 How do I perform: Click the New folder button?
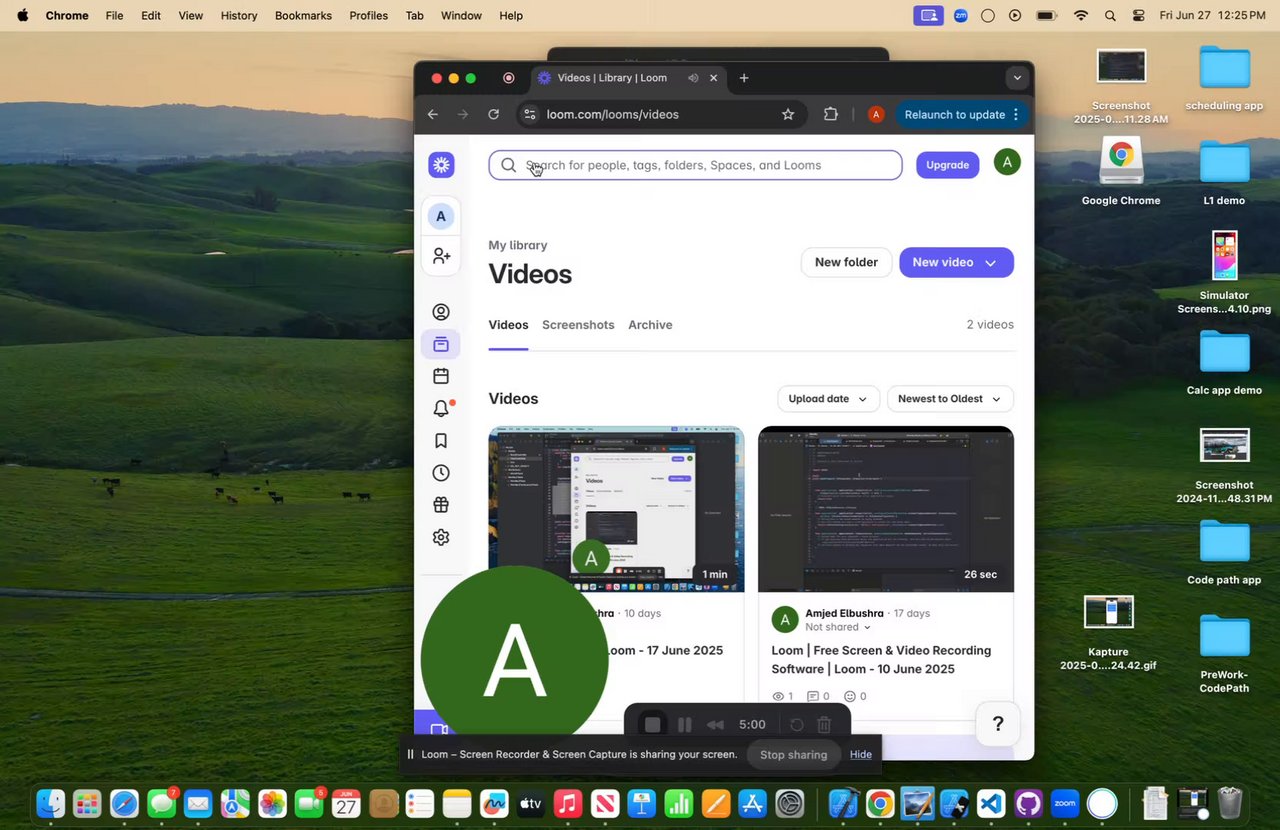pyautogui.click(x=846, y=262)
